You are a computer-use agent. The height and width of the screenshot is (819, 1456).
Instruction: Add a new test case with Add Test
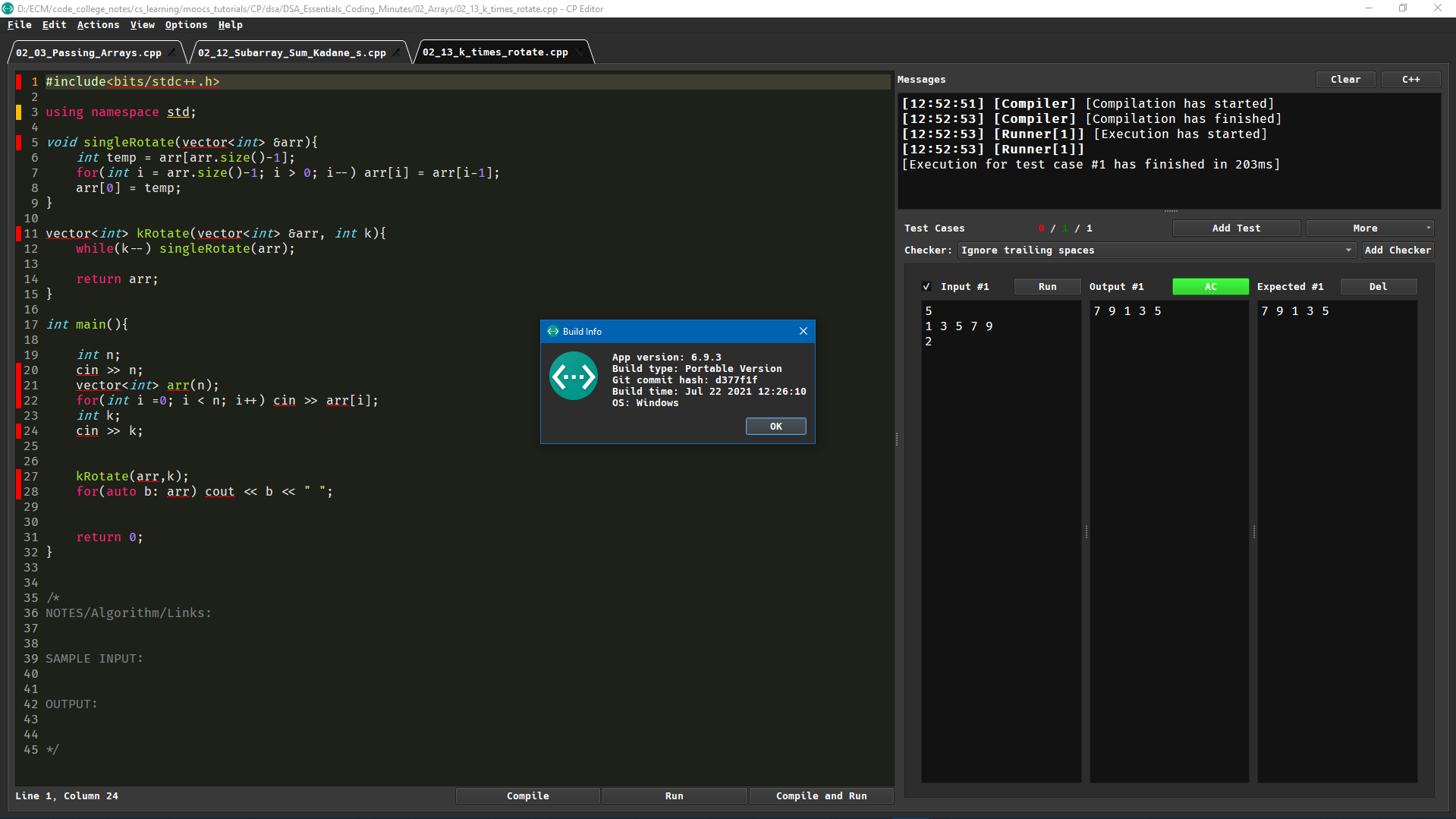coord(1236,228)
